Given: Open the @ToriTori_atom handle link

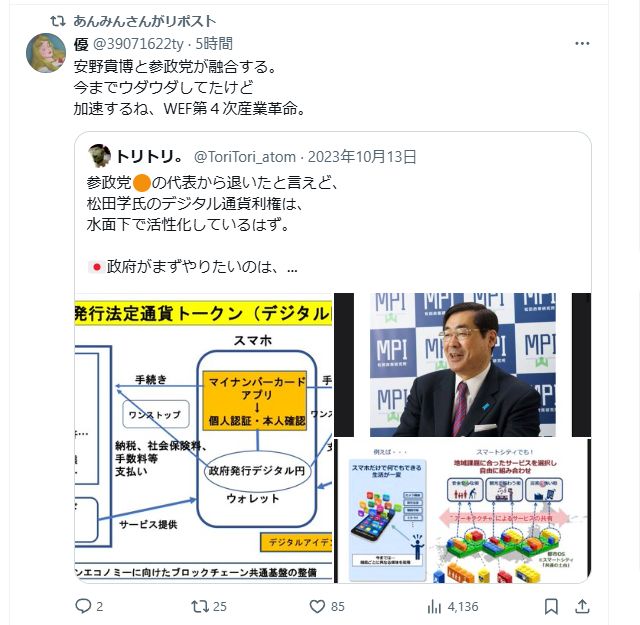Looking at the screenshot, I should (x=245, y=157).
